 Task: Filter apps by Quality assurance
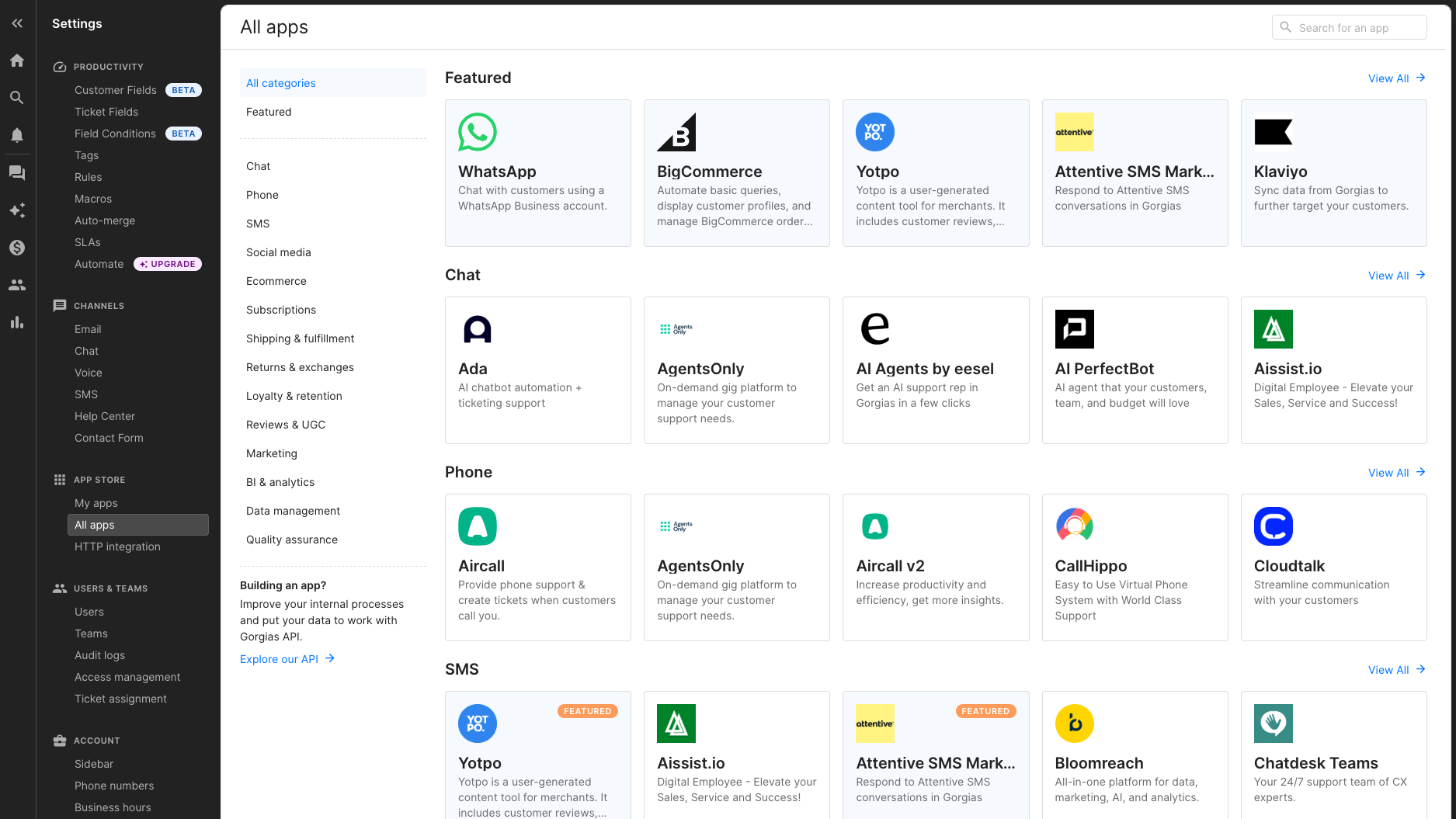333,540
